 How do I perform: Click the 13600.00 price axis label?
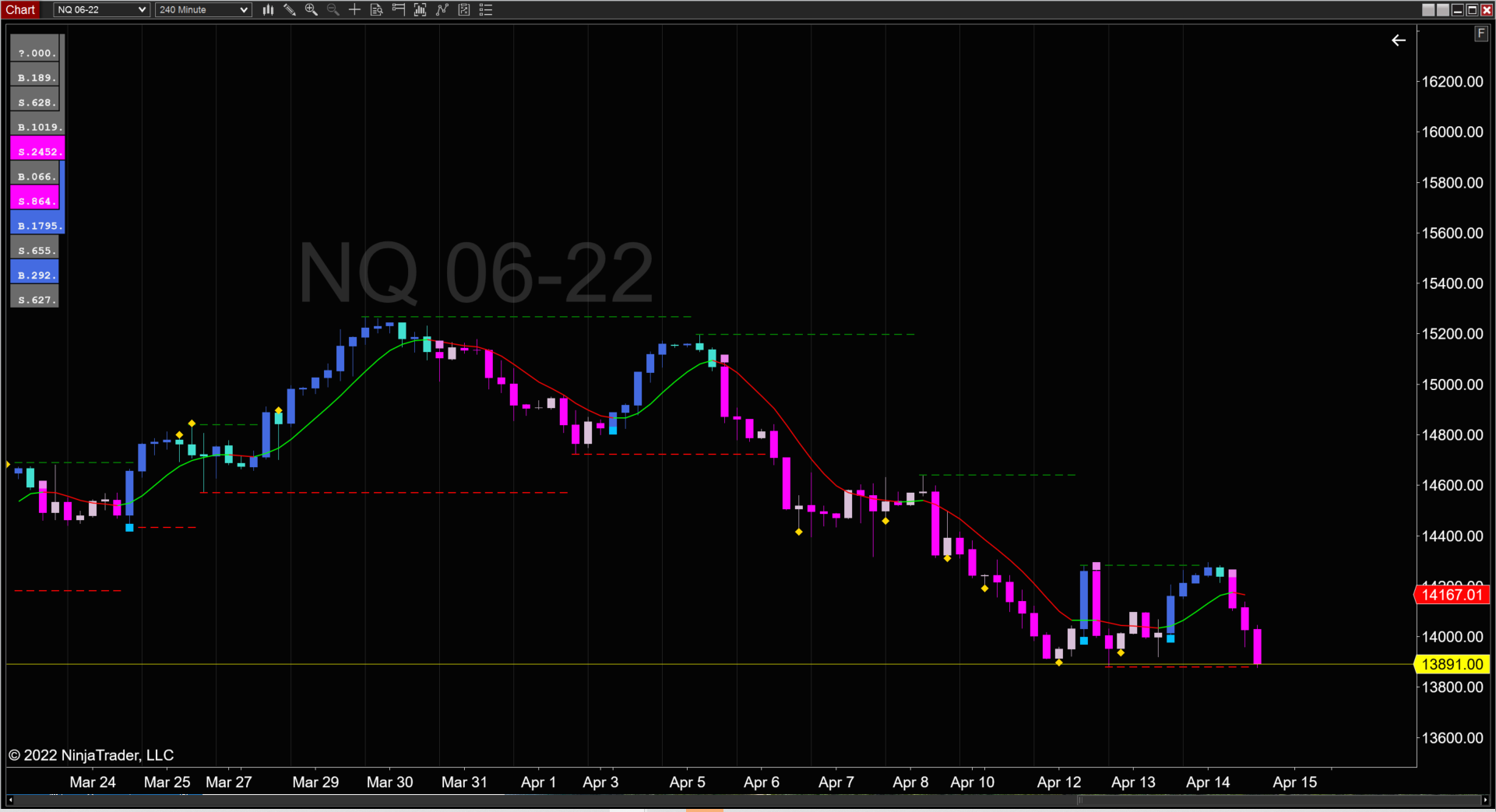1452,737
